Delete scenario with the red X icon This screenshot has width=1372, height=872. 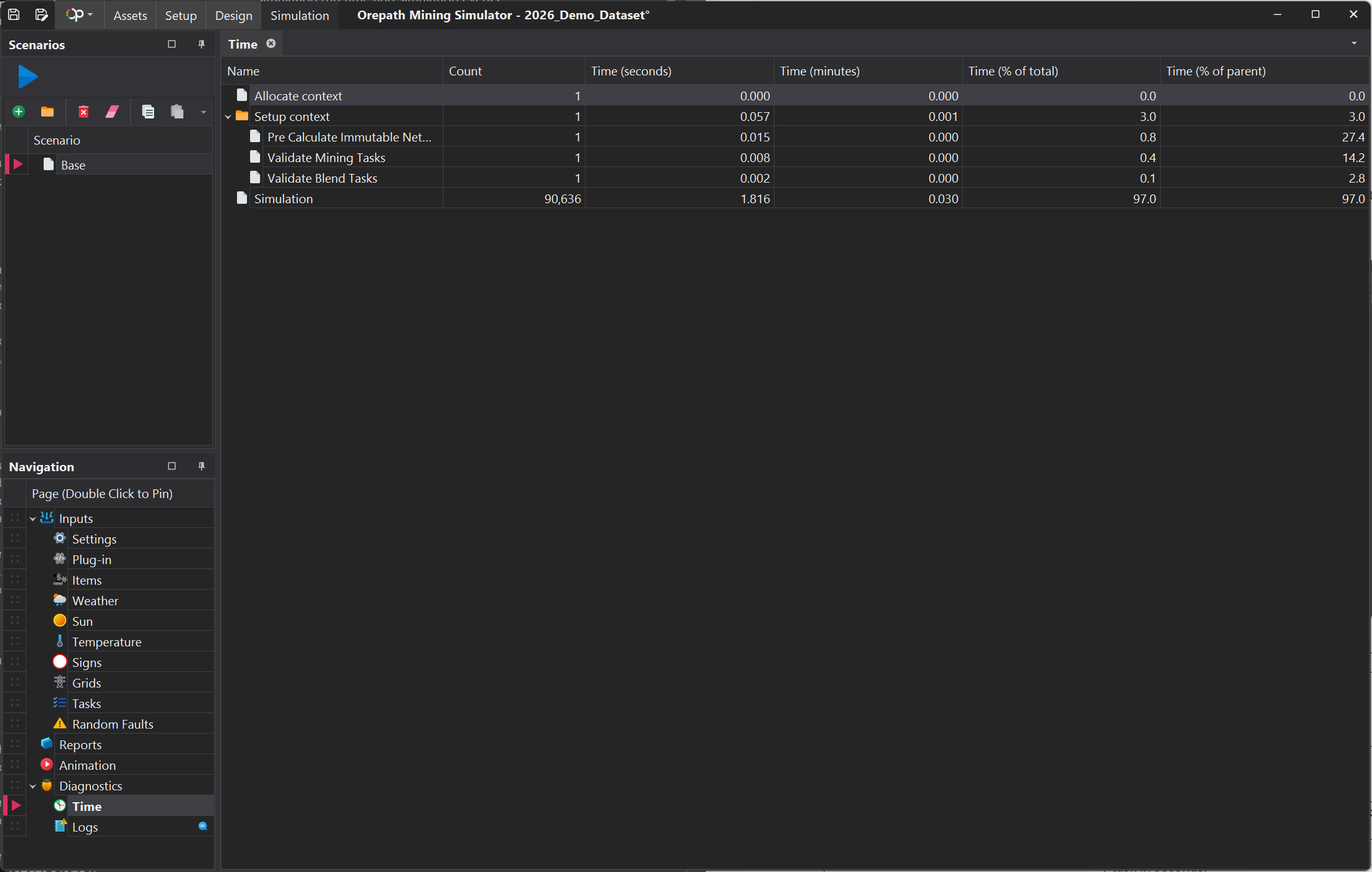tap(84, 112)
